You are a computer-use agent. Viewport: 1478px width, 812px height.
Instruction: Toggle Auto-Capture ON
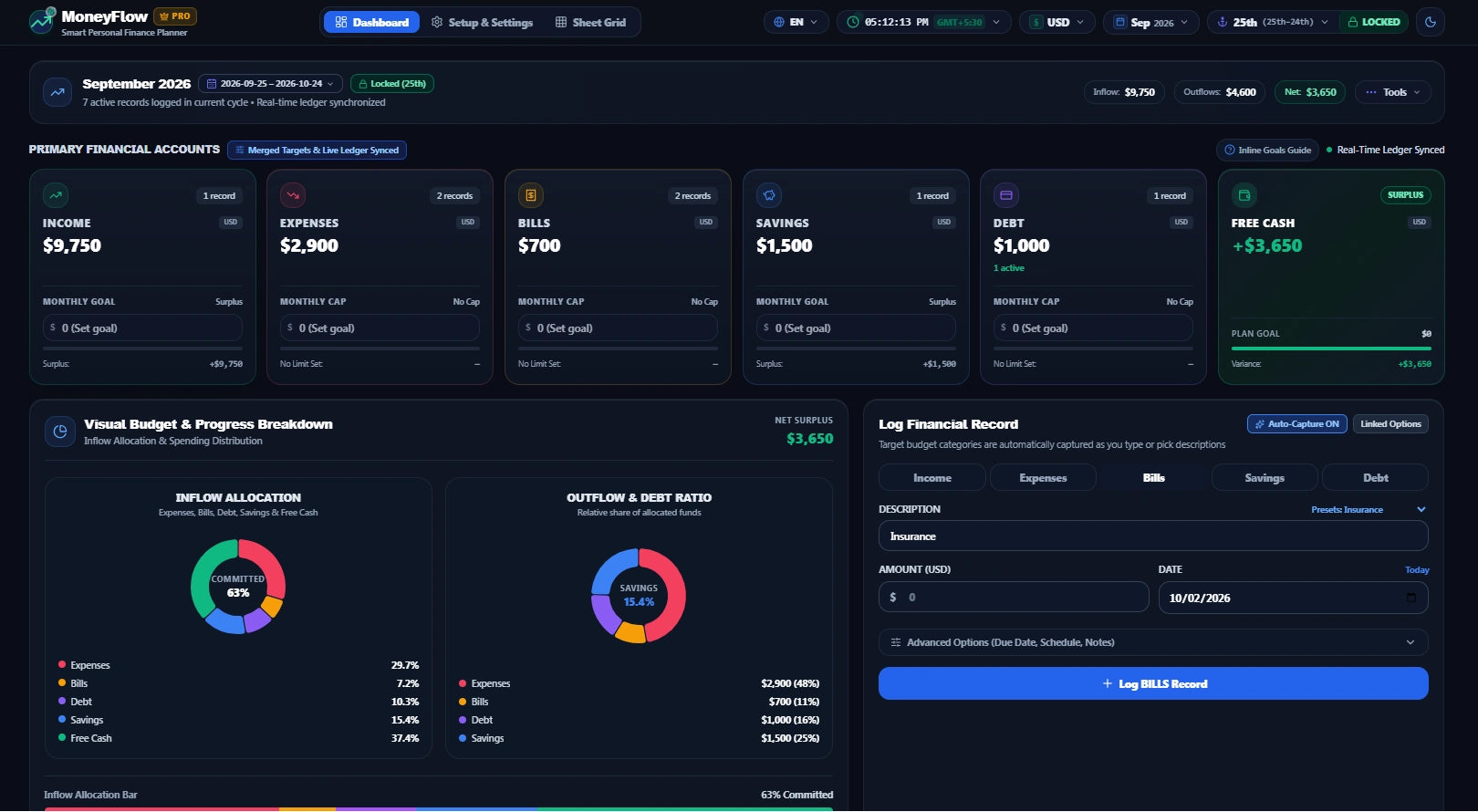(1296, 424)
